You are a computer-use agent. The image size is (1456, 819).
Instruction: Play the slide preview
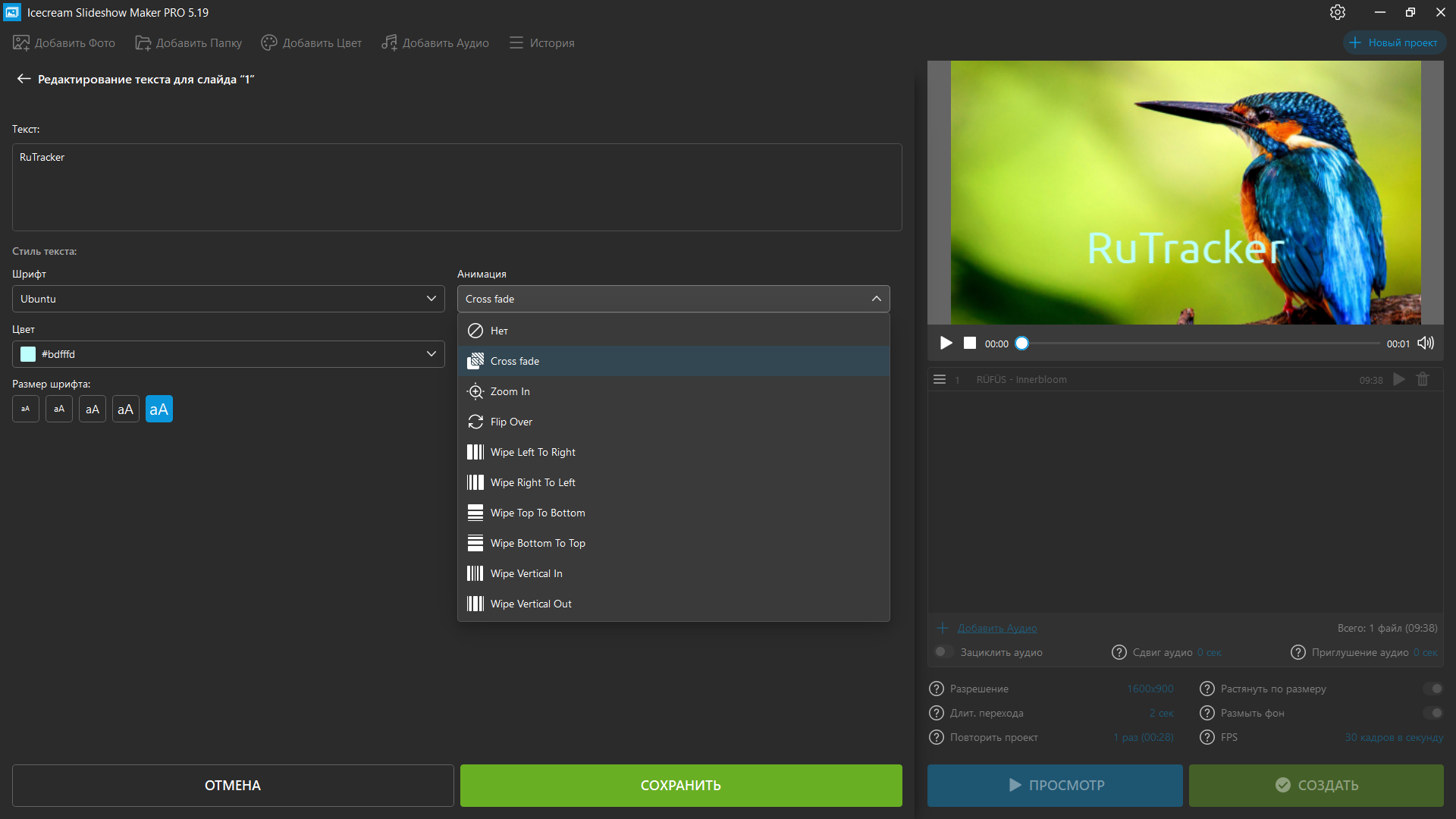click(x=946, y=344)
